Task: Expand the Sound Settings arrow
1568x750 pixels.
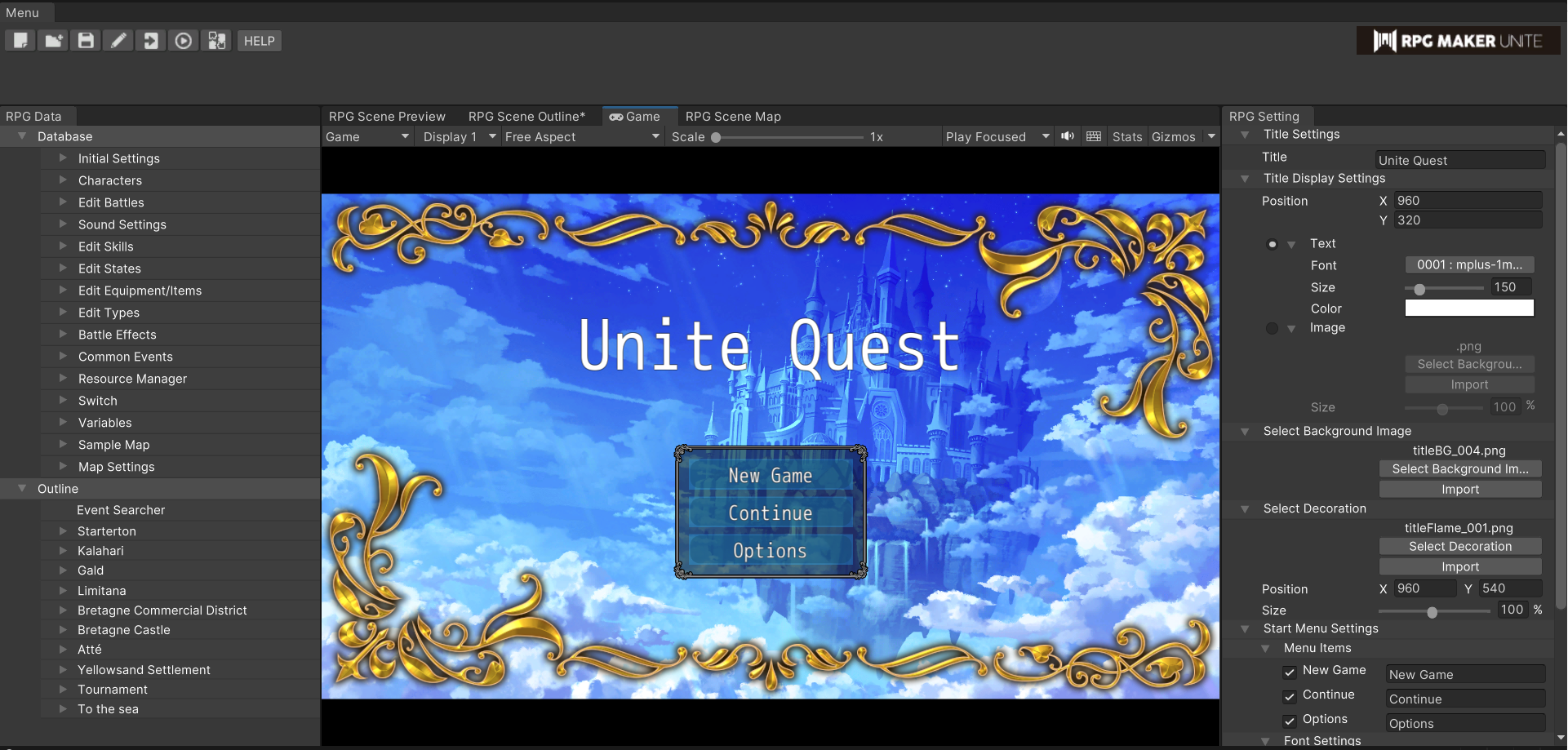Action: point(63,224)
